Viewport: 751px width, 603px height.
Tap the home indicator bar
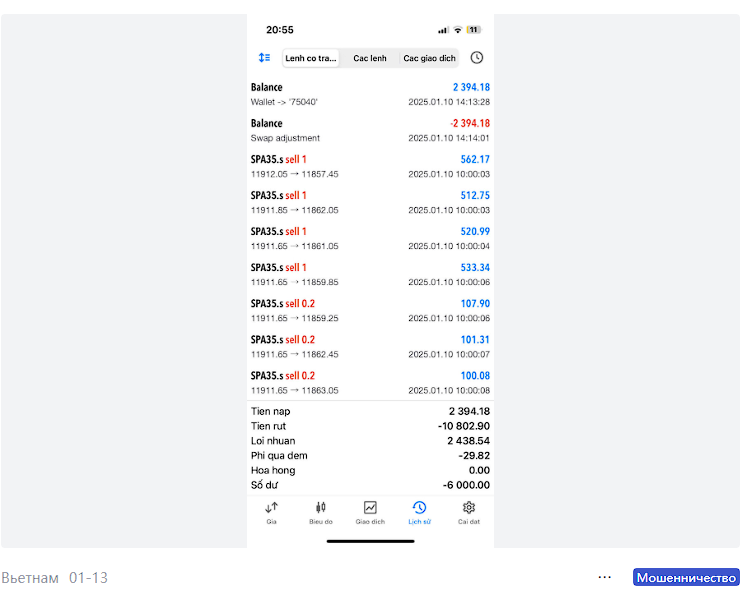click(370, 541)
